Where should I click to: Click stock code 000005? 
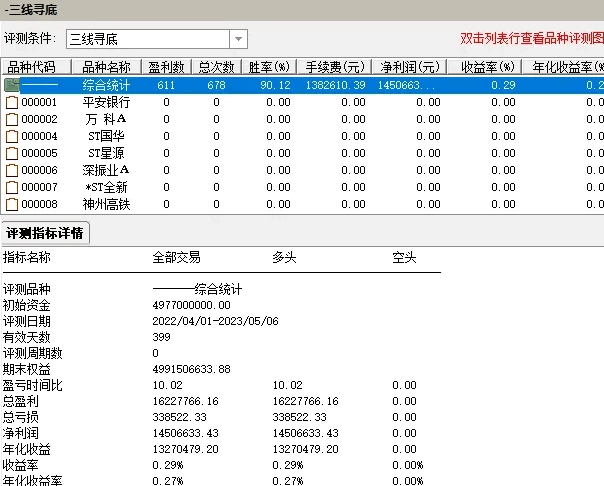(39, 153)
